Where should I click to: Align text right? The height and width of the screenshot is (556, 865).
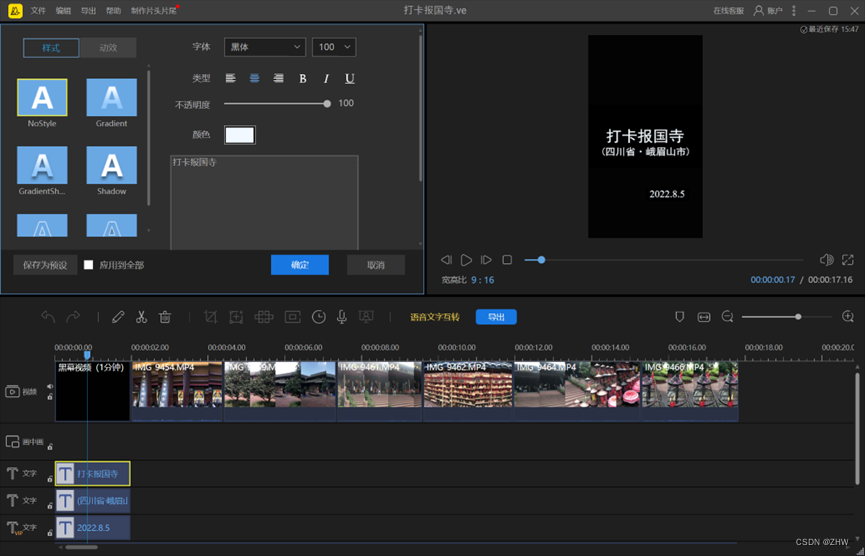pyautogui.click(x=279, y=78)
